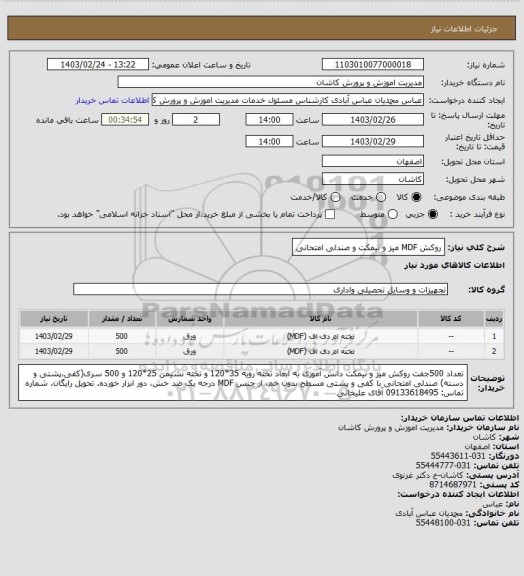This screenshot has width=524, height=576.
Task: Click family name مچدیان عباس آبادی
Action: pyautogui.click(x=430, y=513)
